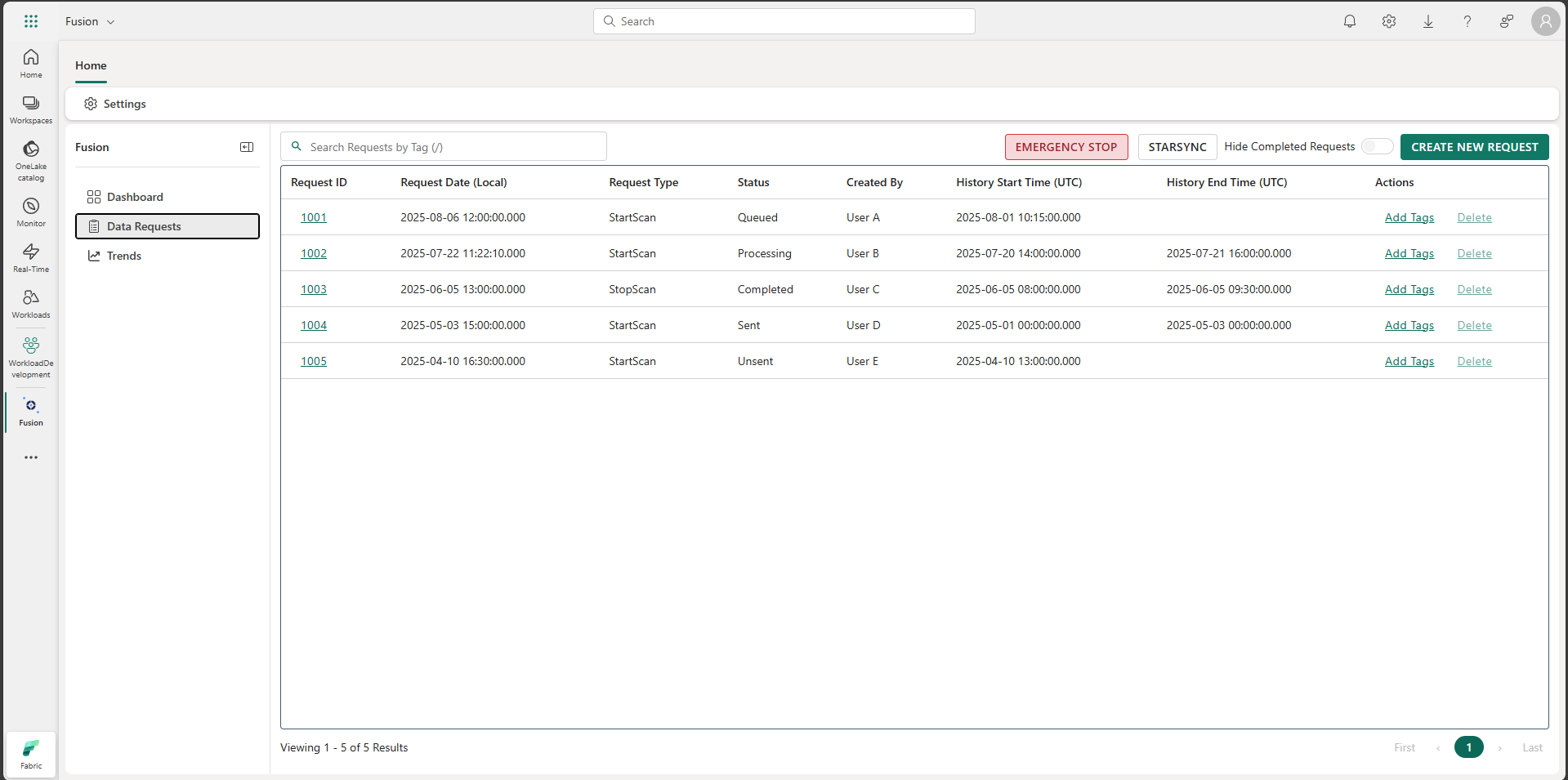Add Tags to request 1002
This screenshot has height=780, width=1568.
(x=1409, y=253)
